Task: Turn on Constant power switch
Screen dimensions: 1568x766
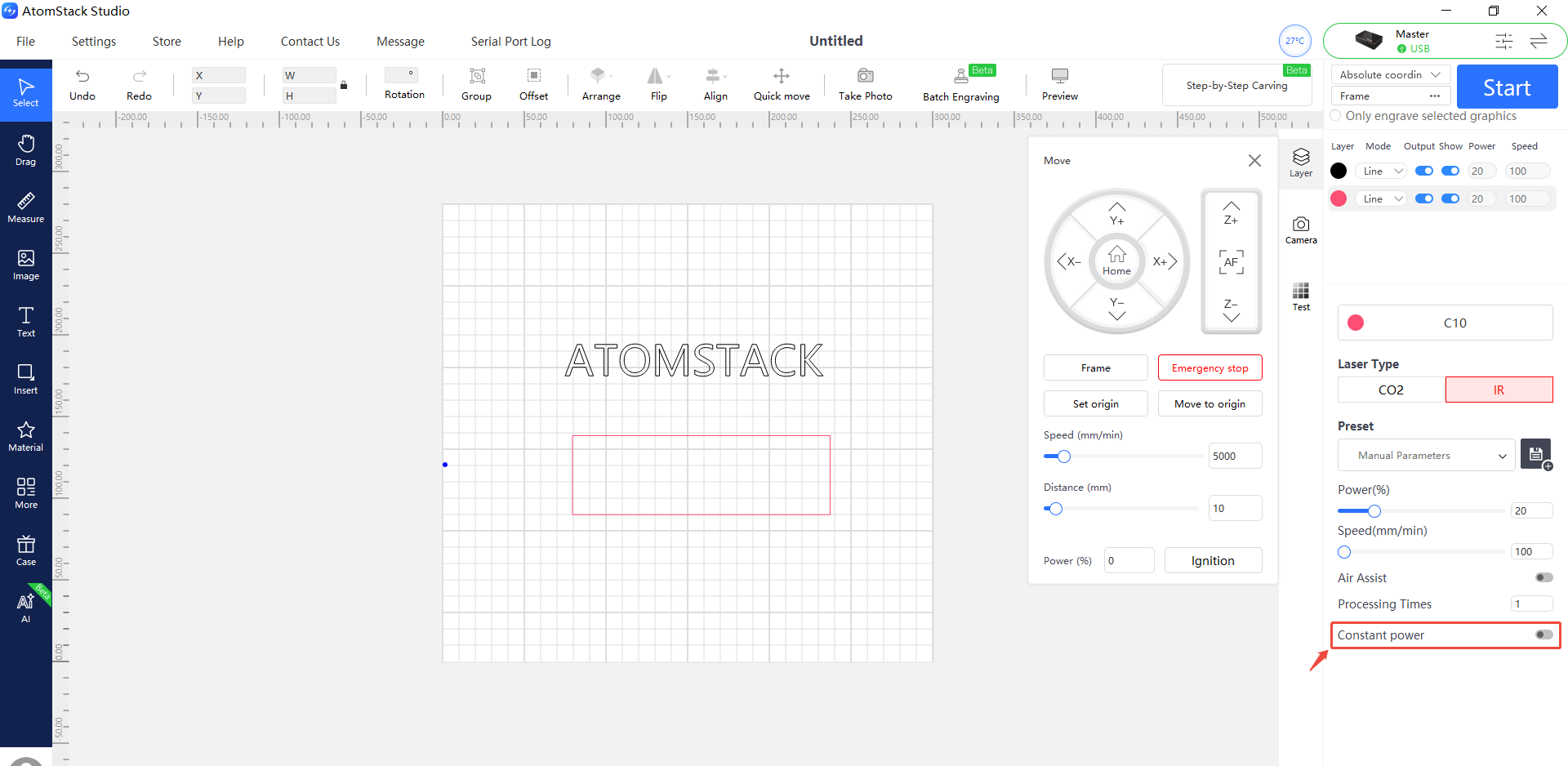Action: click(x=1543, y=635)
